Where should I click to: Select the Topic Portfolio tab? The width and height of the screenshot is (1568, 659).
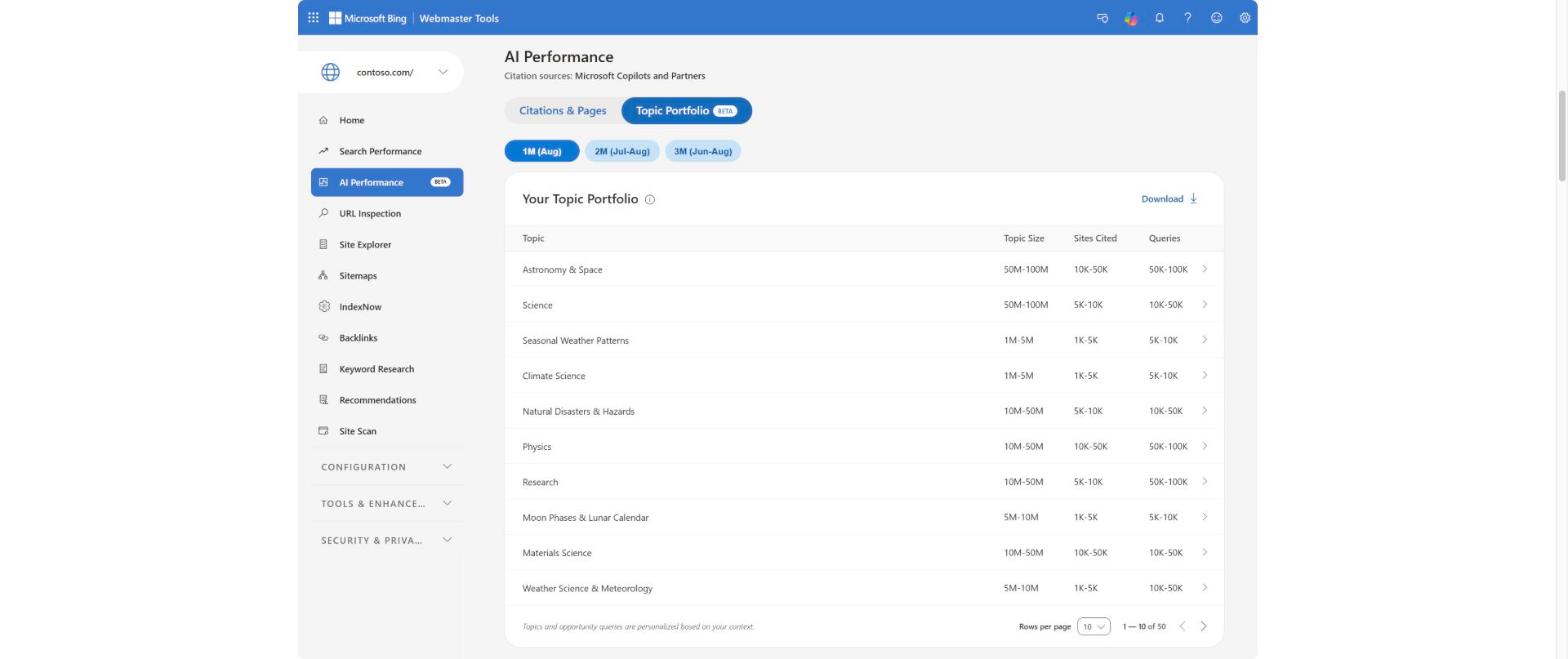(x=686, y=111)
